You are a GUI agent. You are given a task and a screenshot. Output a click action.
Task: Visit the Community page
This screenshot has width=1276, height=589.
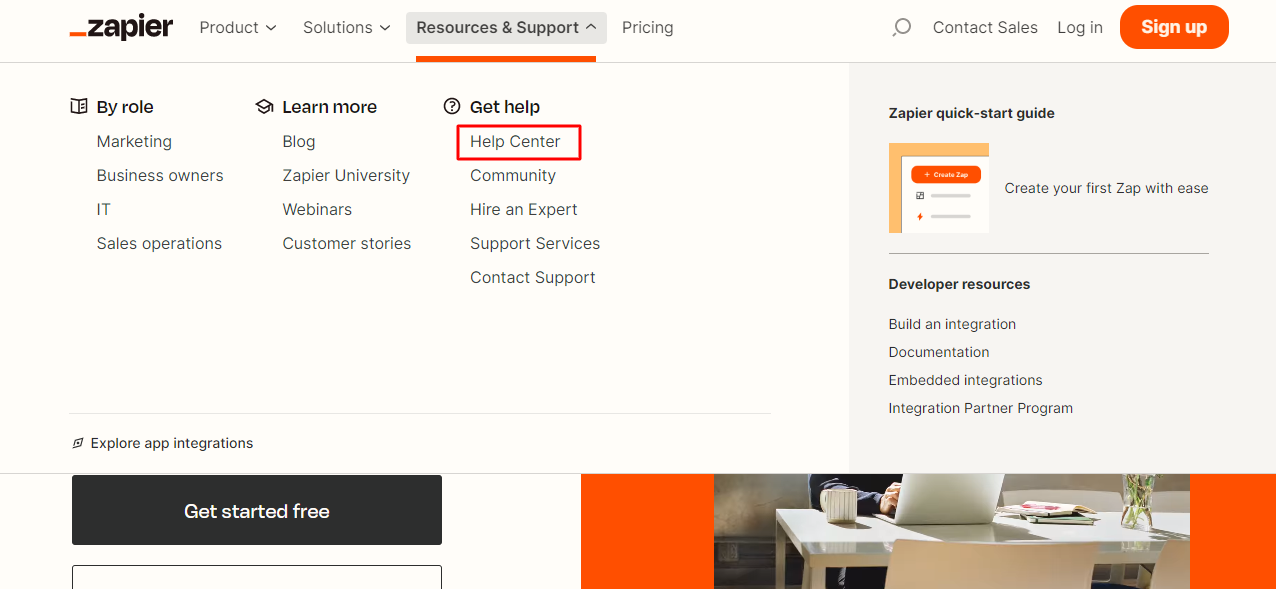[513, 175]
